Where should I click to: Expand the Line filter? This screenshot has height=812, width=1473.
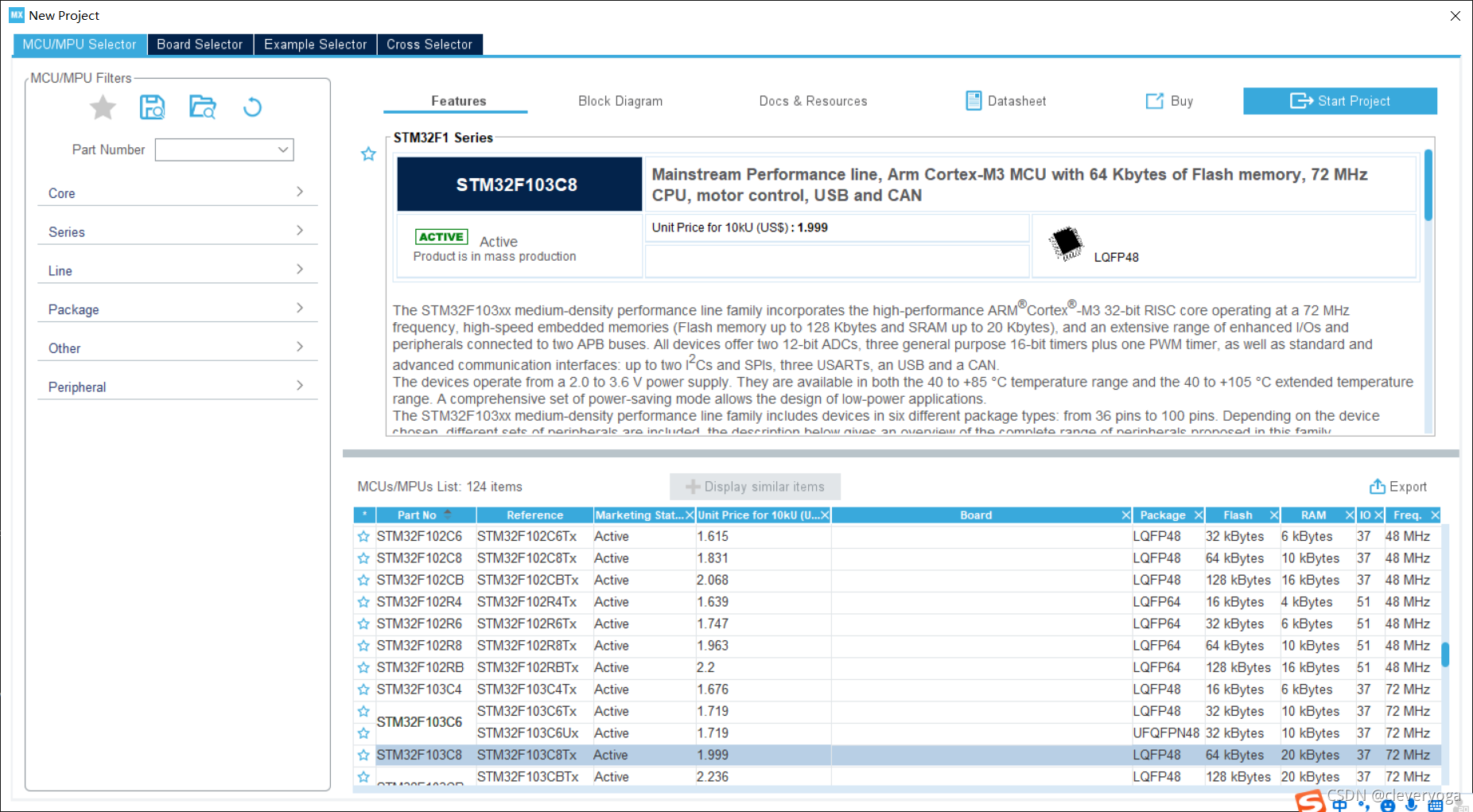177,270
